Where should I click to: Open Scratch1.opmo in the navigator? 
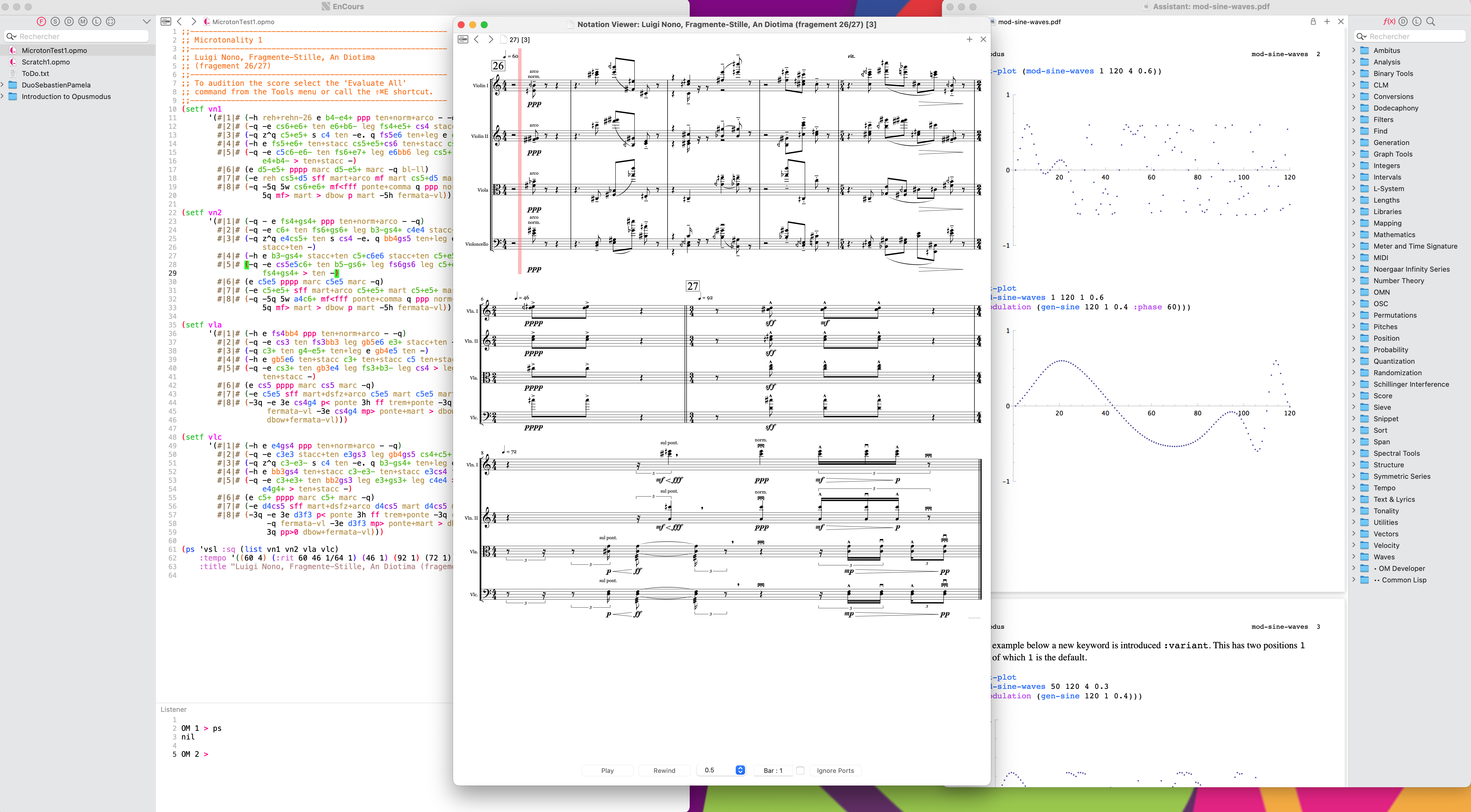coord(46,62)
